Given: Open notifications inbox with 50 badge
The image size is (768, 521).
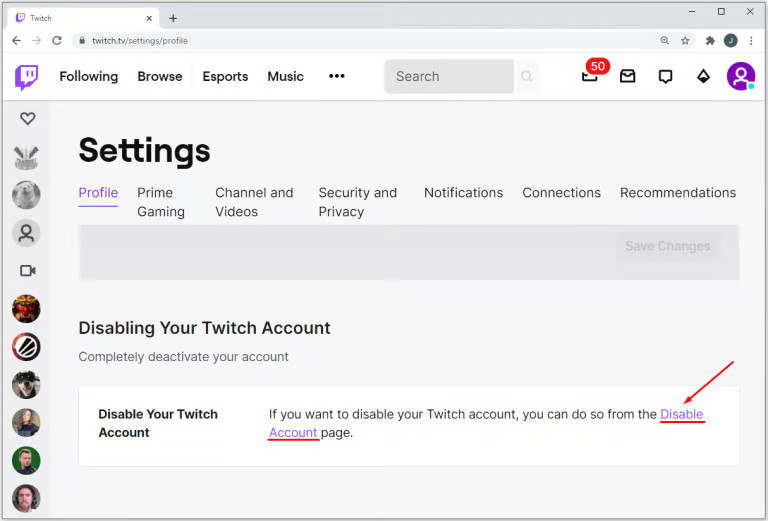Looking at the screenshot, I should [x=590, y=76].
